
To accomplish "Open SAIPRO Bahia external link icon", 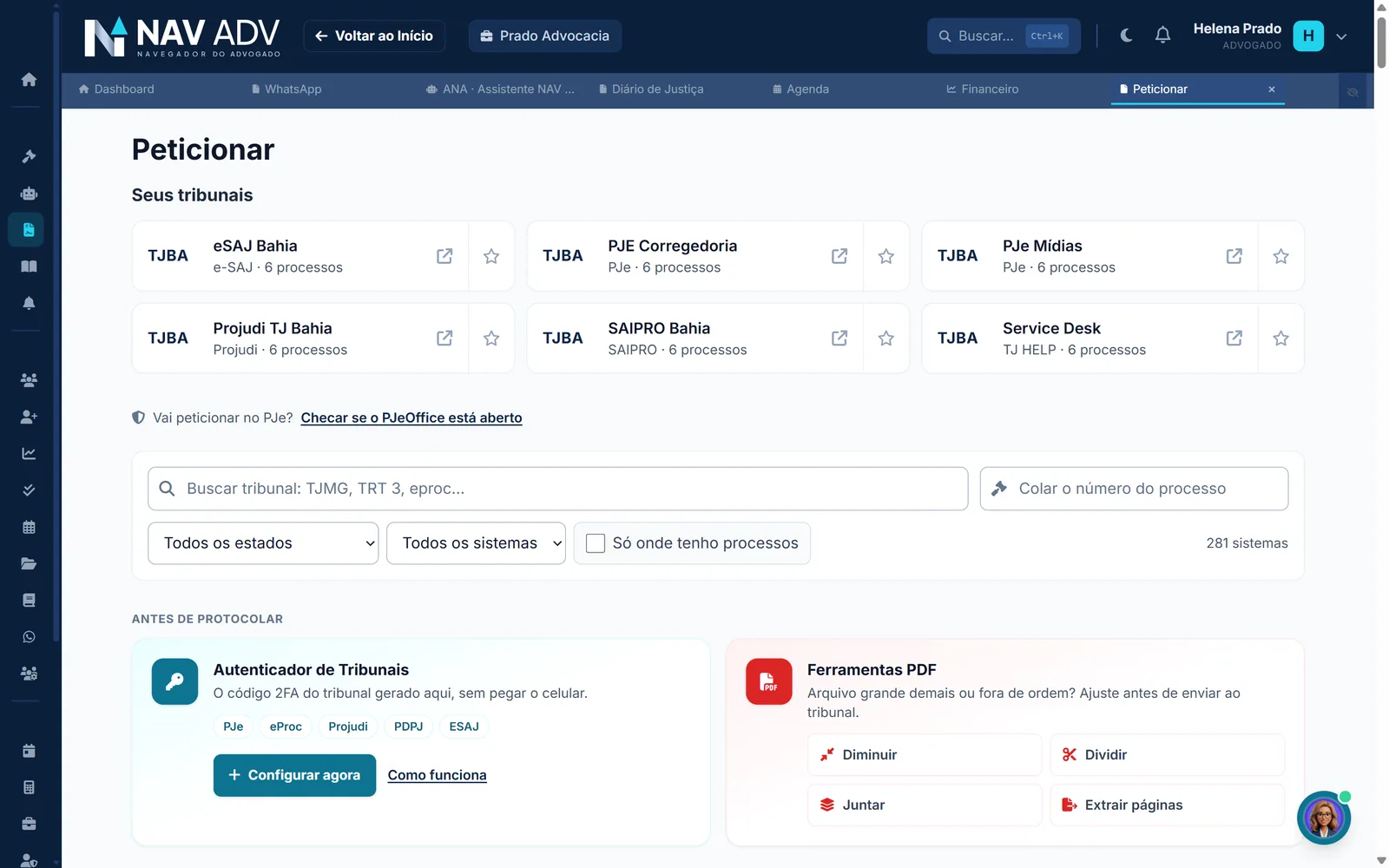I will pyautogui.click(x=839, y=339).
